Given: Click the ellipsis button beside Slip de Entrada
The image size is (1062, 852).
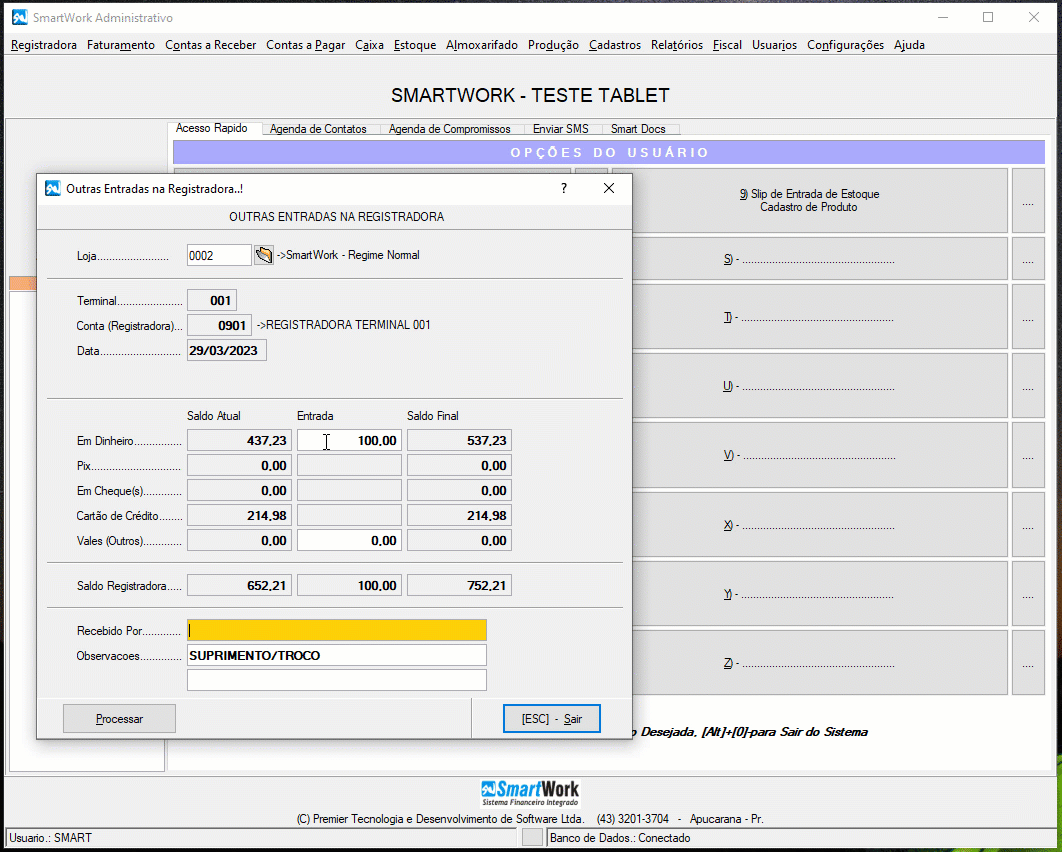Looking at the screenshot, I should pos(1028,200).
